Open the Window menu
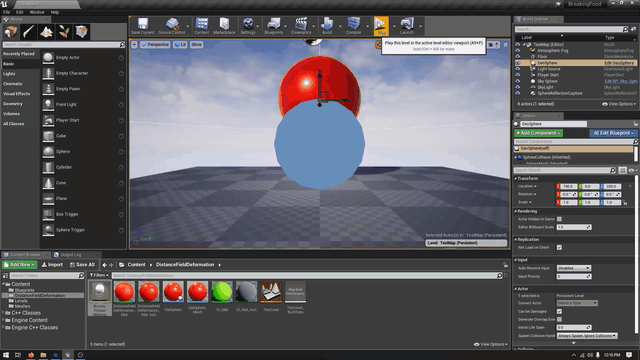 [x=37, y=12]
